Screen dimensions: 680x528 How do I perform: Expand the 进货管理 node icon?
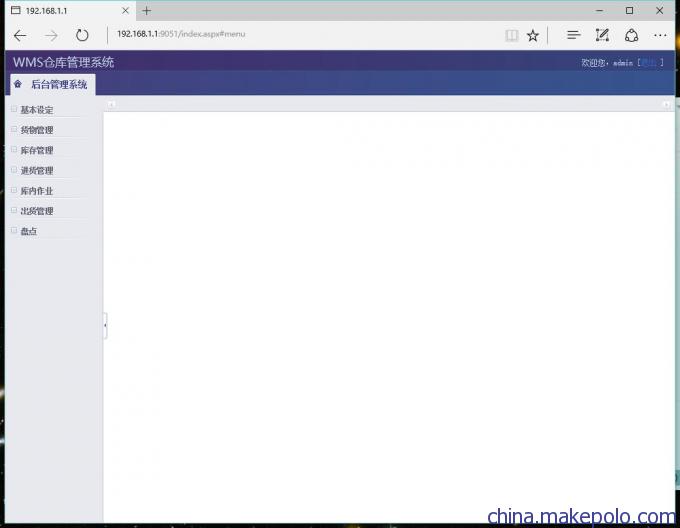coord(14,169)
